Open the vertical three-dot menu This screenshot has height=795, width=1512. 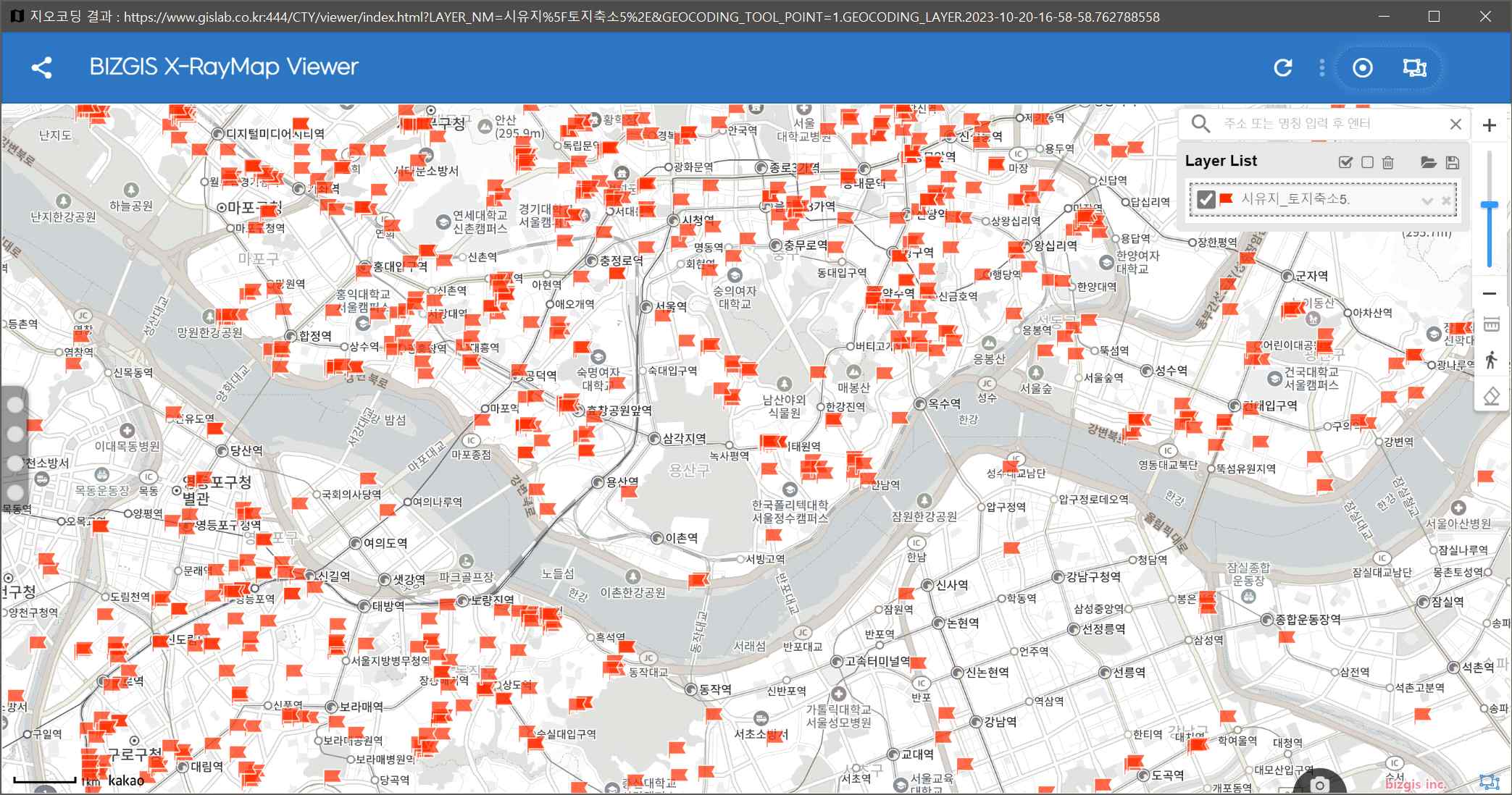click(1322, 68)
